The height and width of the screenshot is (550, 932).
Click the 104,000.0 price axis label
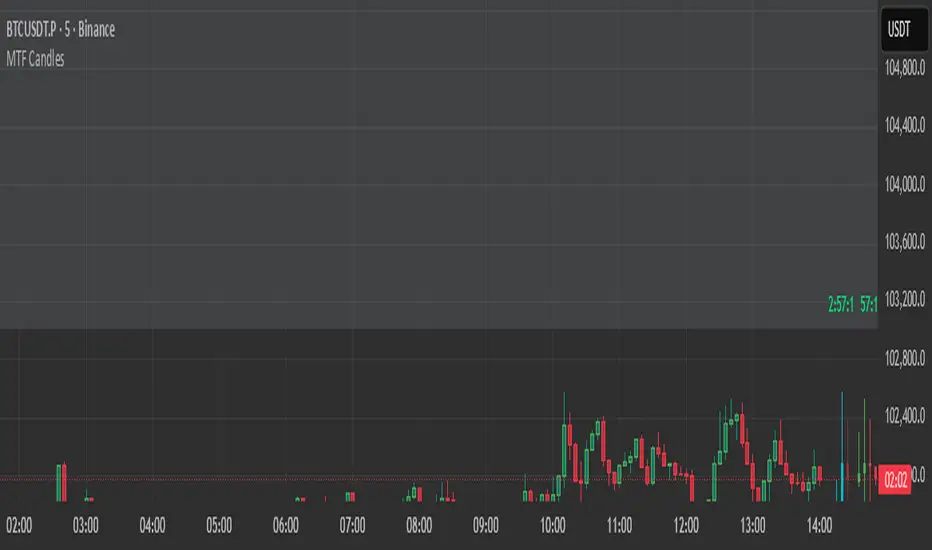point(905,184)
